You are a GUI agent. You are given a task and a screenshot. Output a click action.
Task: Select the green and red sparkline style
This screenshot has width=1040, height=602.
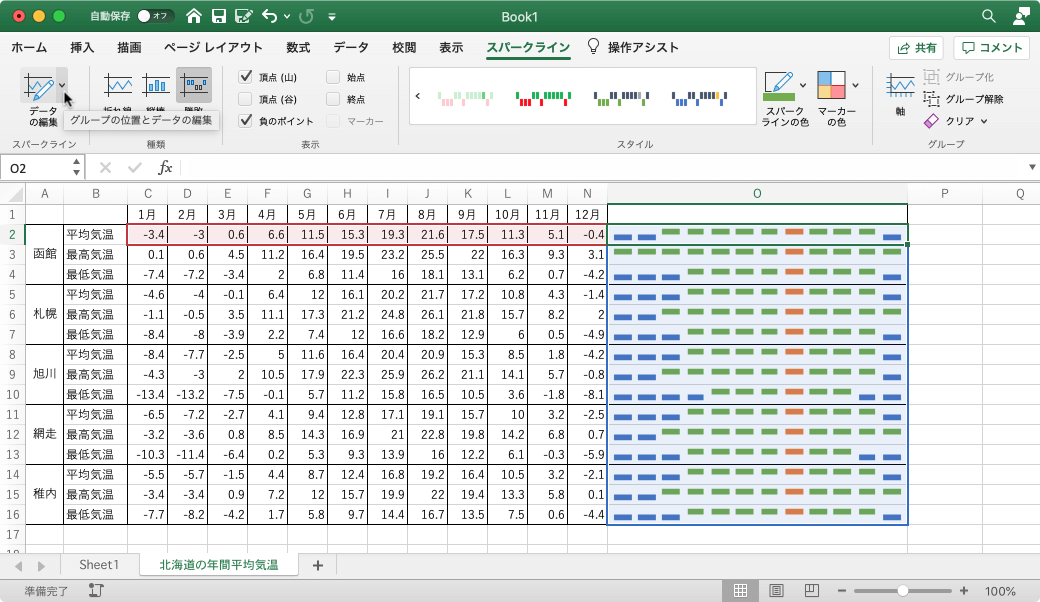(x=543, y=99)
